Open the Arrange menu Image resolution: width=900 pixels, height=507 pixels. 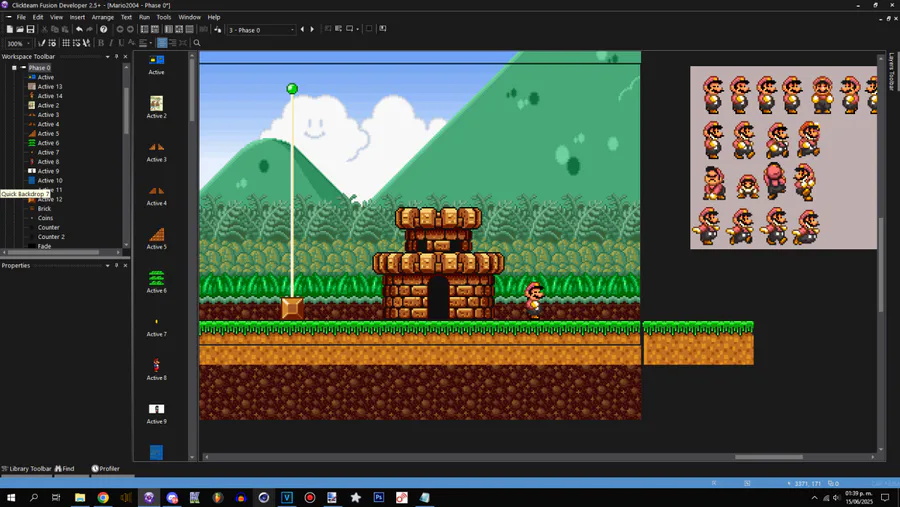click(103, 17)
